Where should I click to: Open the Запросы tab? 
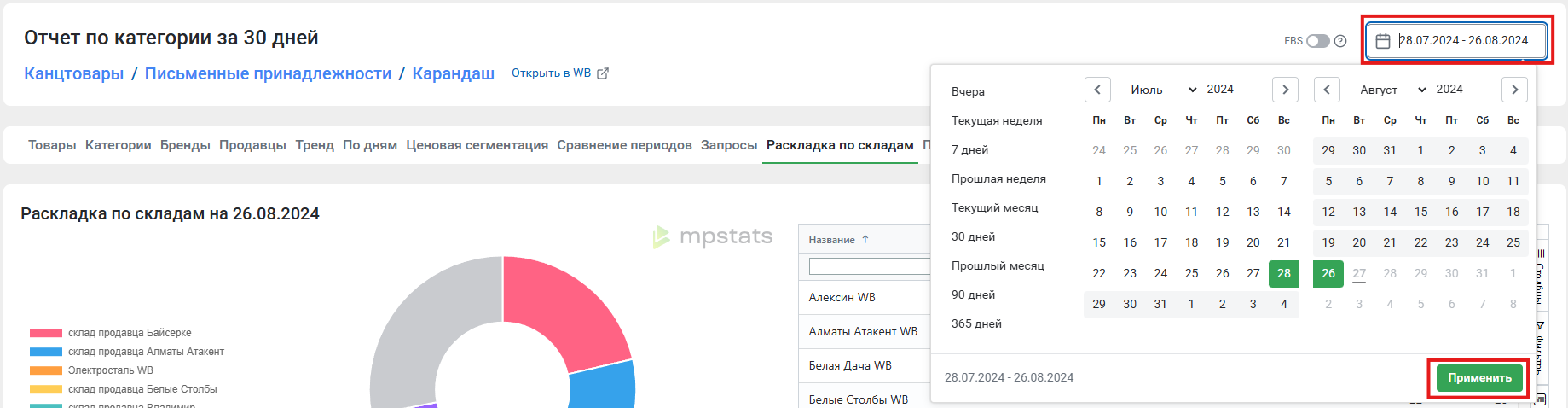tap(729, 145)
